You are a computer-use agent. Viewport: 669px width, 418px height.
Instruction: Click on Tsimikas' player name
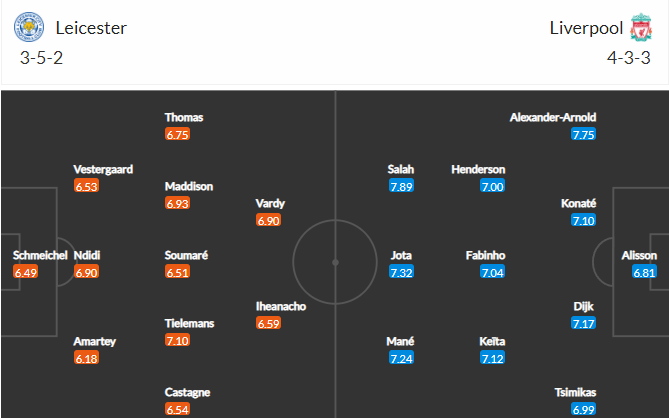click(575, 392)
